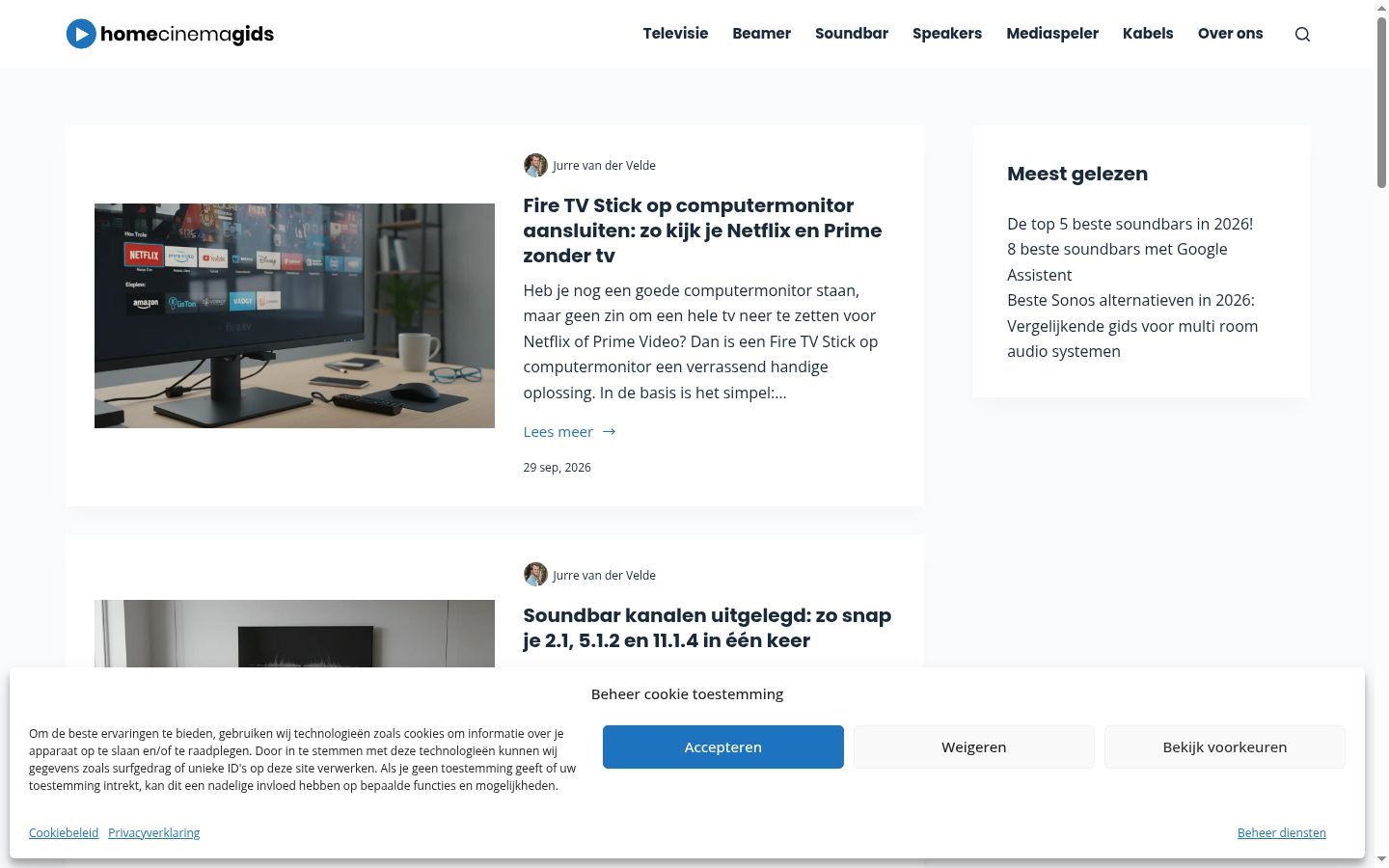Click the Meest gelezen heading
The height and width of the screenshot is (868, 1389).
[1077, 174]
